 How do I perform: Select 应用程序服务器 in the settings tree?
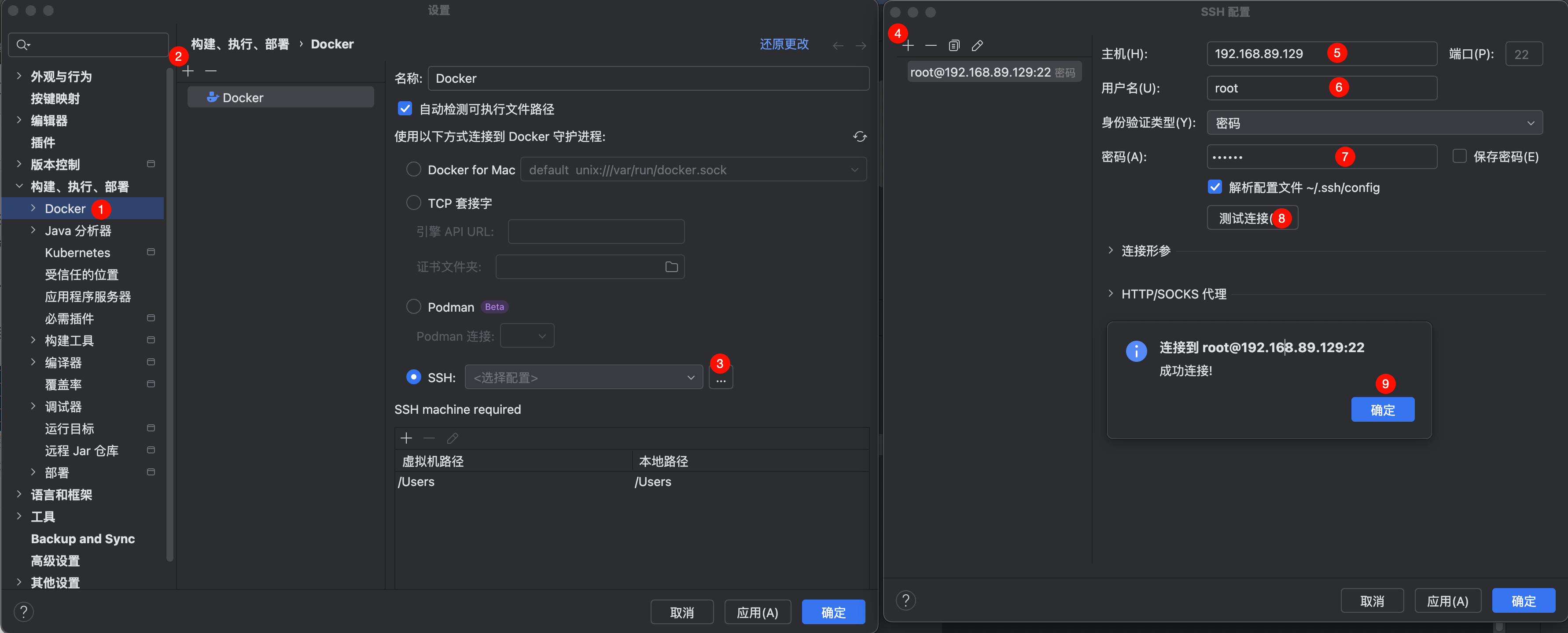point(88,296)
